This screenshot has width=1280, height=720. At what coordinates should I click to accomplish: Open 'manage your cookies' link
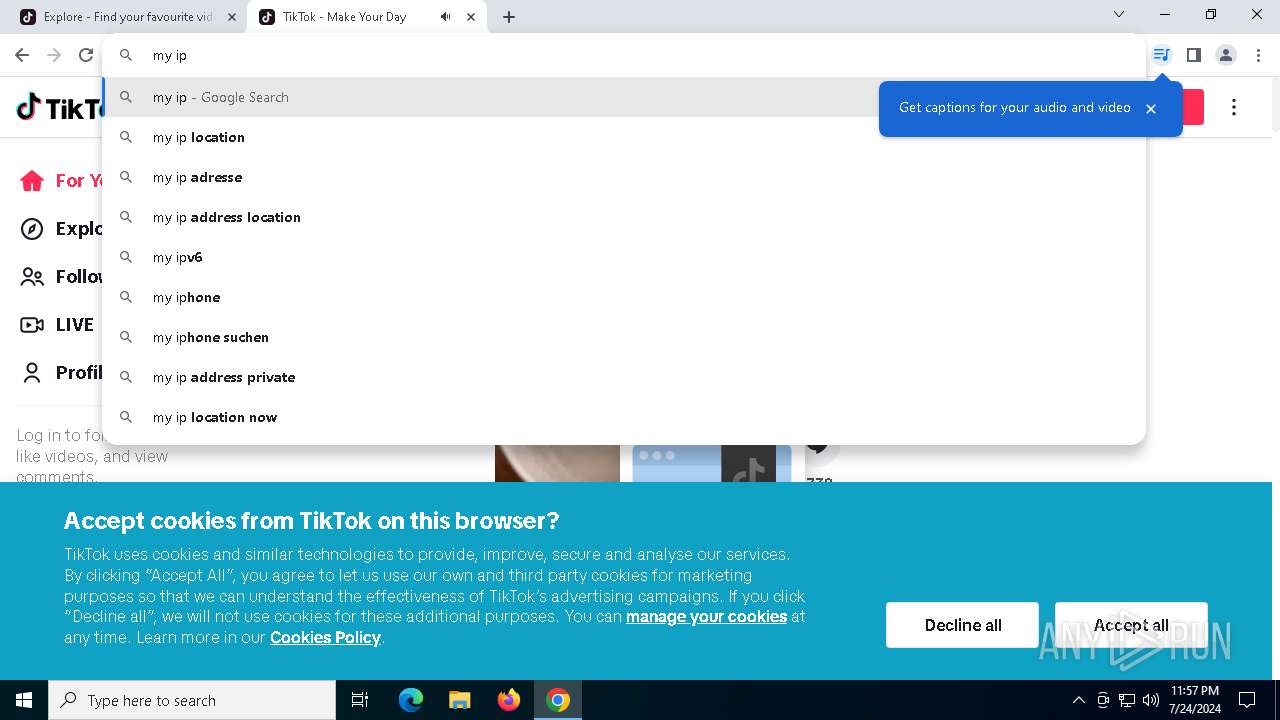706,617
